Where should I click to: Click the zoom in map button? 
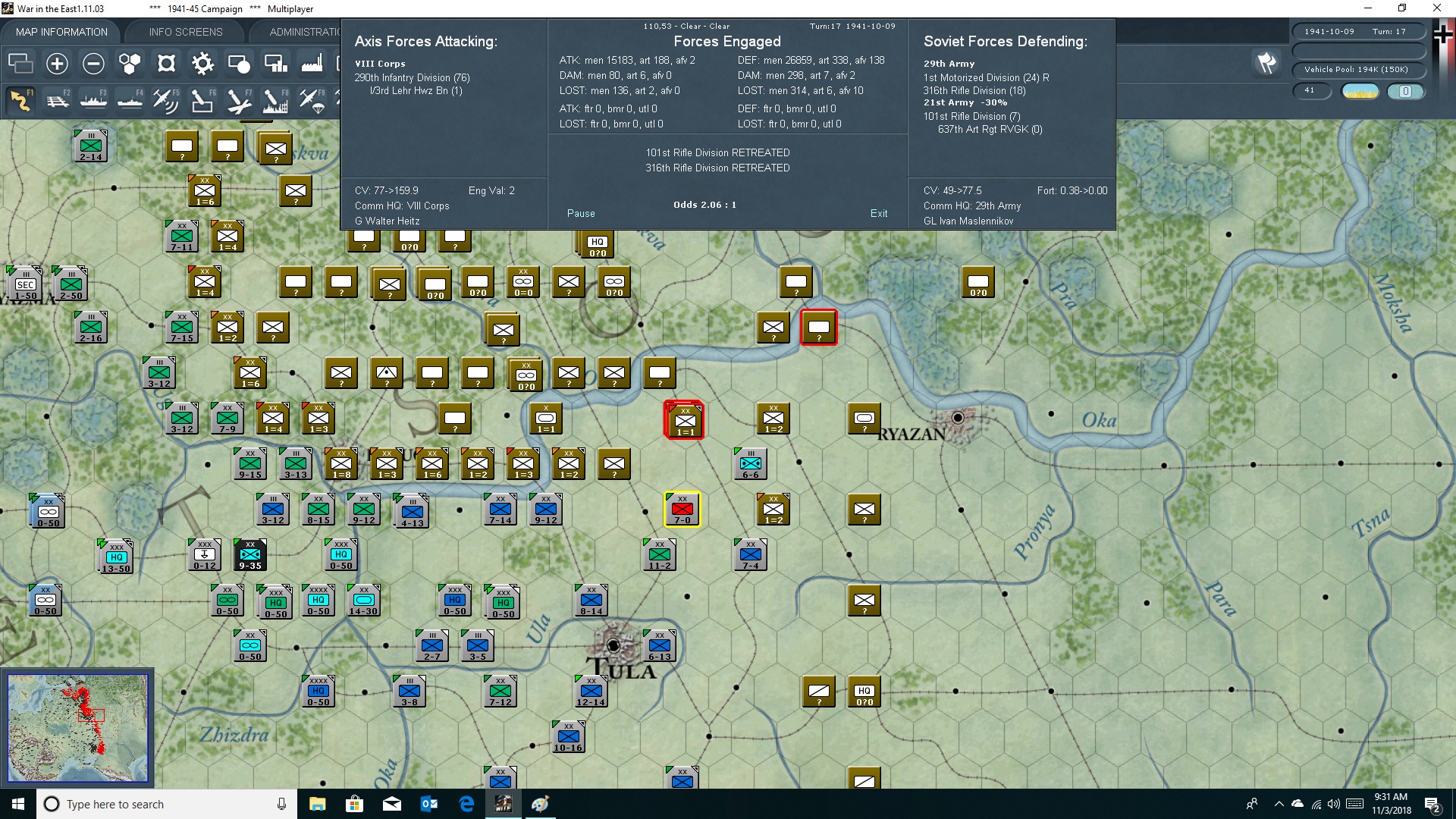point(57,64)
